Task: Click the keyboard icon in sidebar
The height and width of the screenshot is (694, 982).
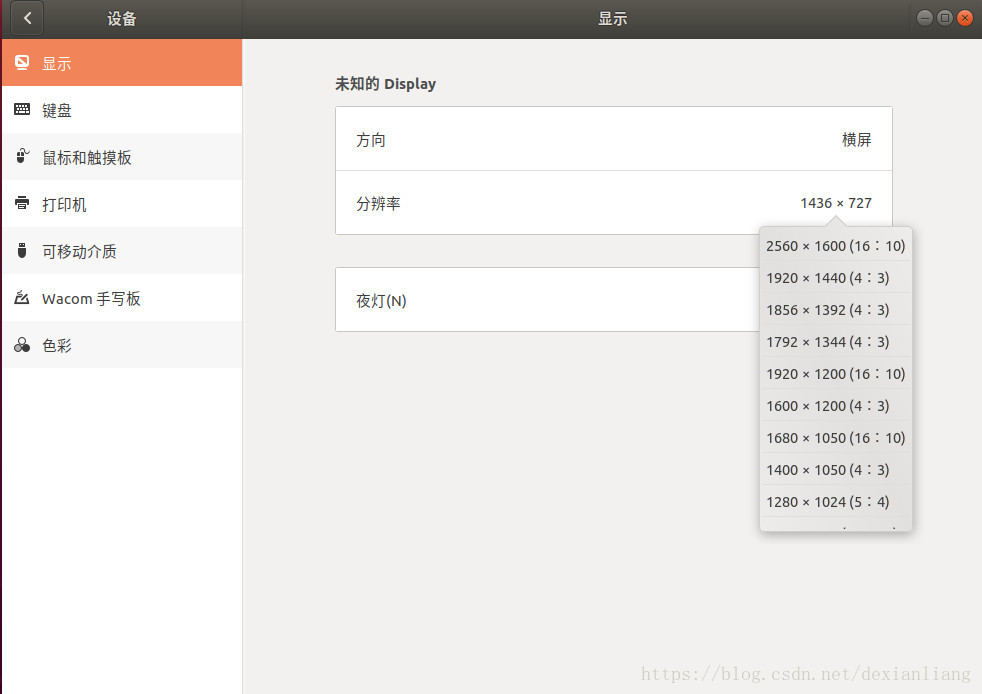Action: (22, 110)
